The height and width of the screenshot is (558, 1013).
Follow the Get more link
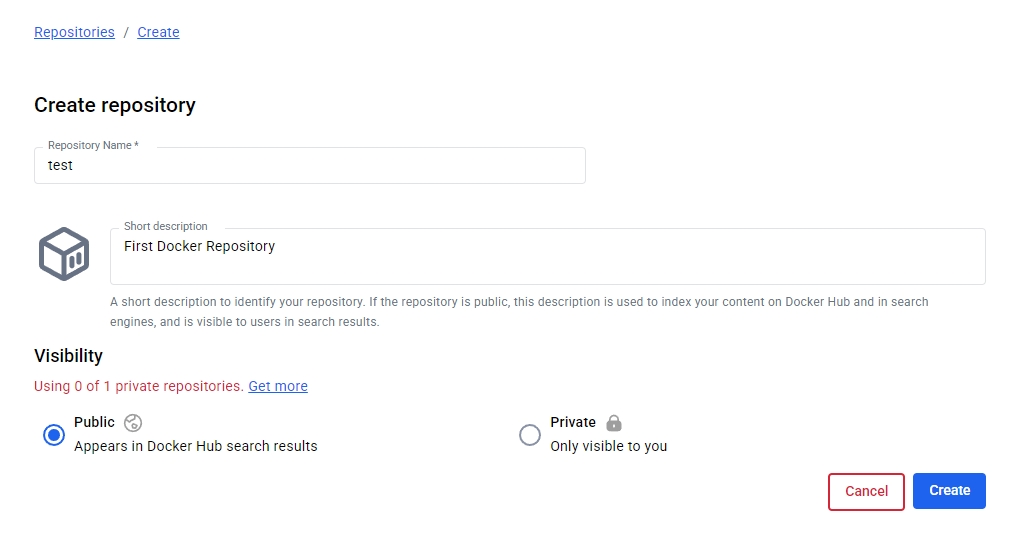pos(278,386)
